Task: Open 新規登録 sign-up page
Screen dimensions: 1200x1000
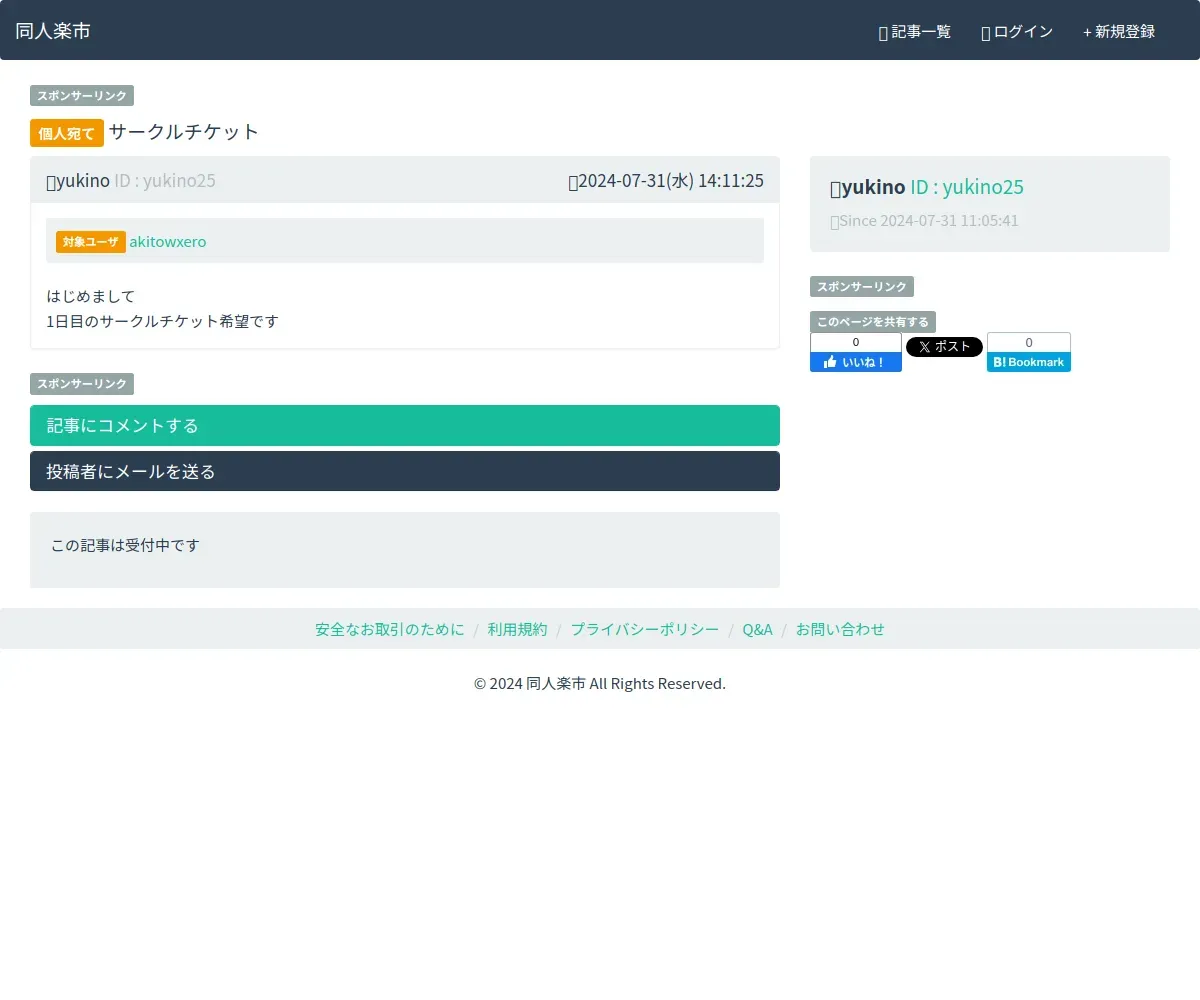Action: tap(1119, 32)
